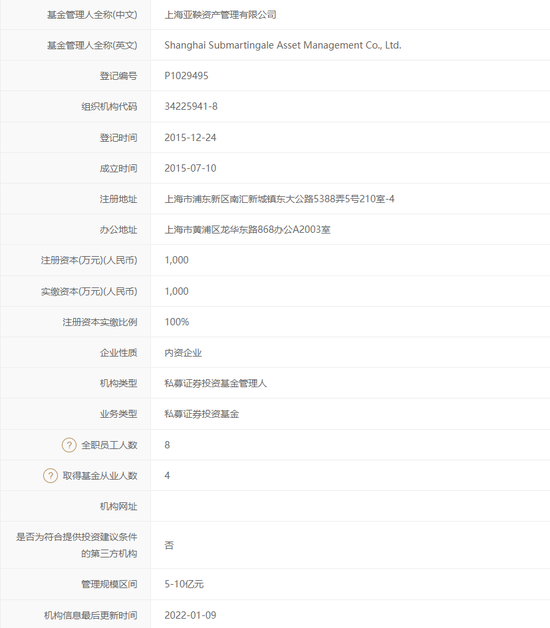Click the 否 third-party institution value
Image resolution: width=550 pixels, height=628 pixels.
(169, 545)
